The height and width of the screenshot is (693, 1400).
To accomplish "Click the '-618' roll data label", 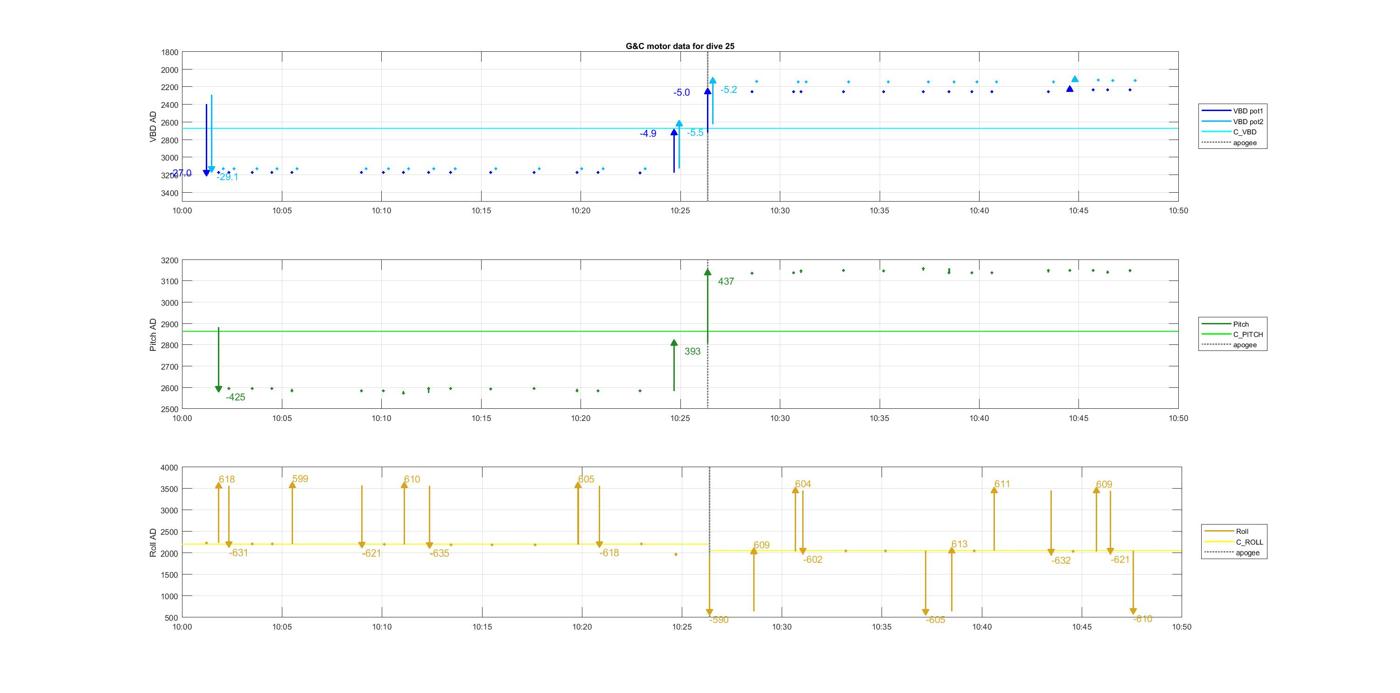I will pos(609,553).
